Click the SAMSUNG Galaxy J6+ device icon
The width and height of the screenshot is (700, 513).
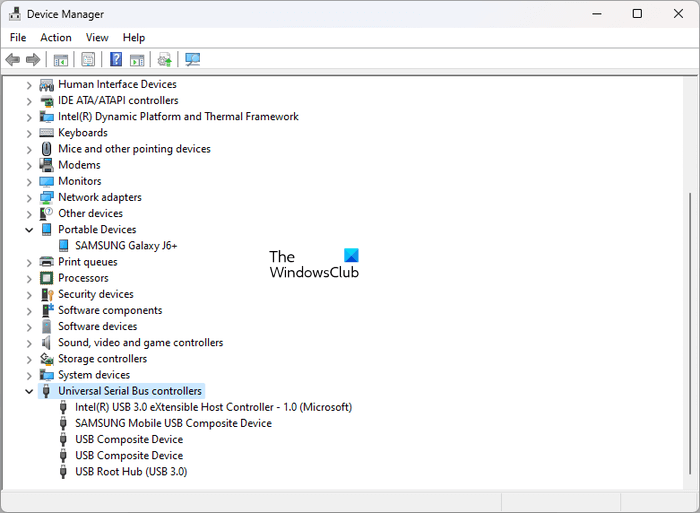(64, 246)
